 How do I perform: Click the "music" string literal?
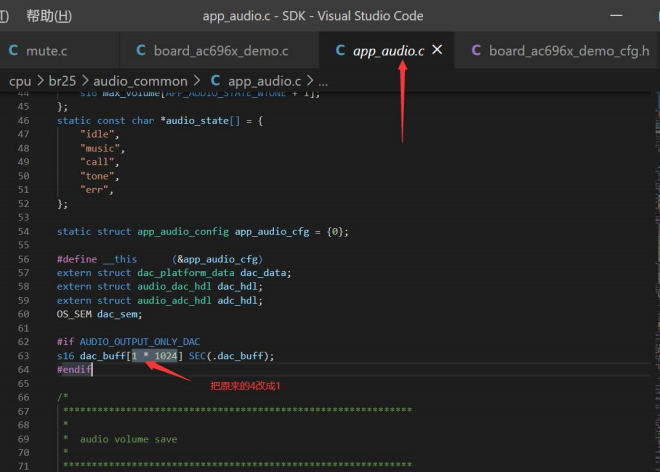(100, 148)
